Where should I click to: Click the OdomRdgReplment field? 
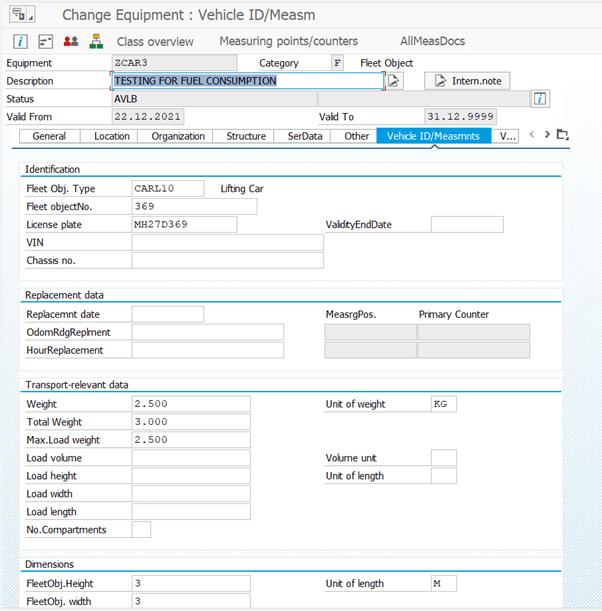pos(208,332)
